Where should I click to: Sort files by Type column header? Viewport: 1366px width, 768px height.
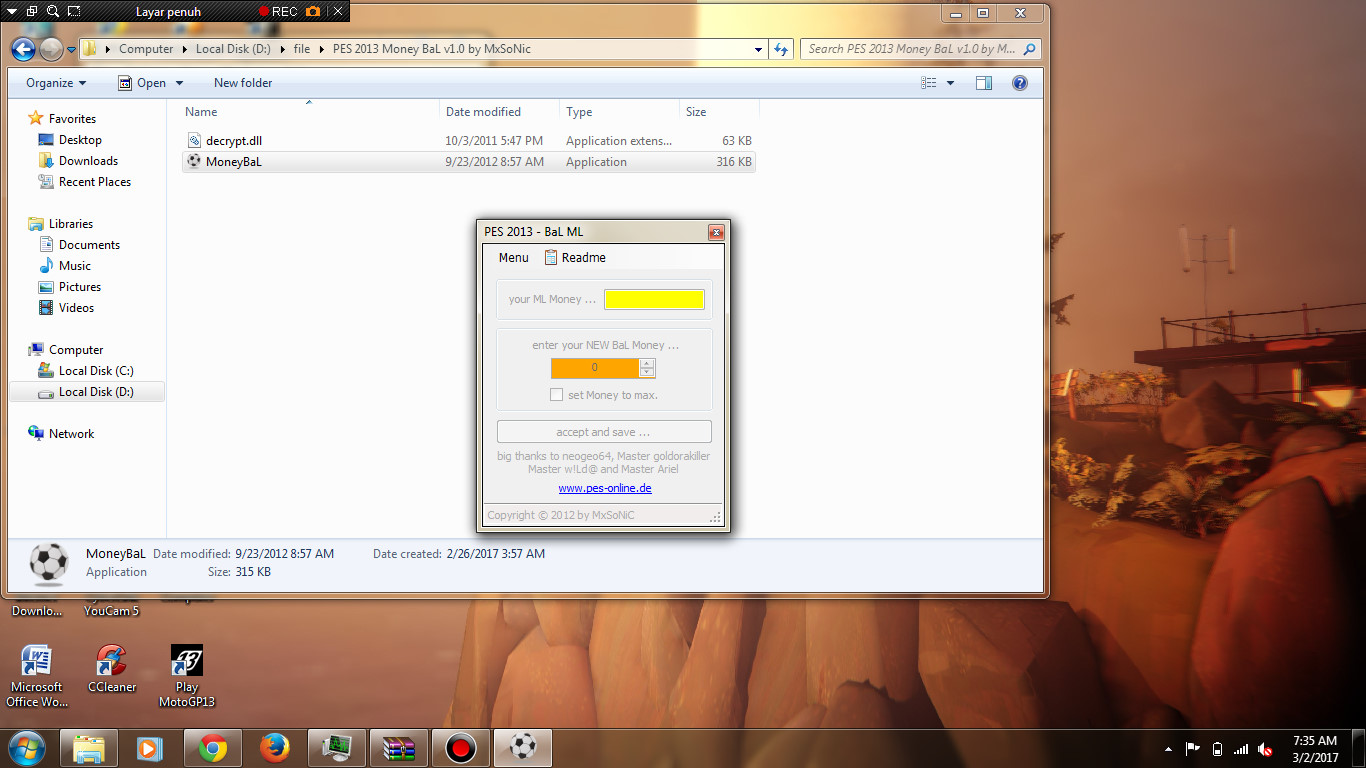619,112
